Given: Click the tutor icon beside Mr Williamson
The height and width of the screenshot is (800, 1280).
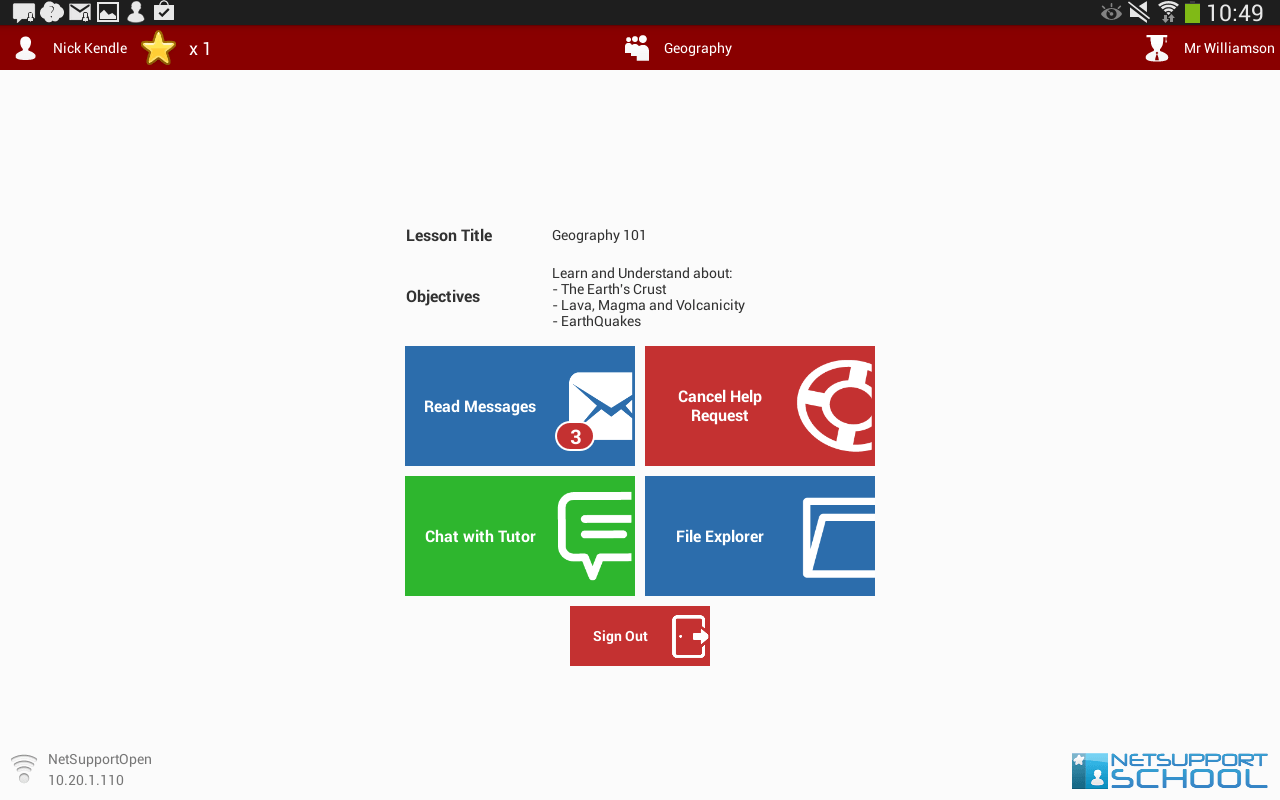Looking at the screenshot, I should click(x=1157, y=48).
